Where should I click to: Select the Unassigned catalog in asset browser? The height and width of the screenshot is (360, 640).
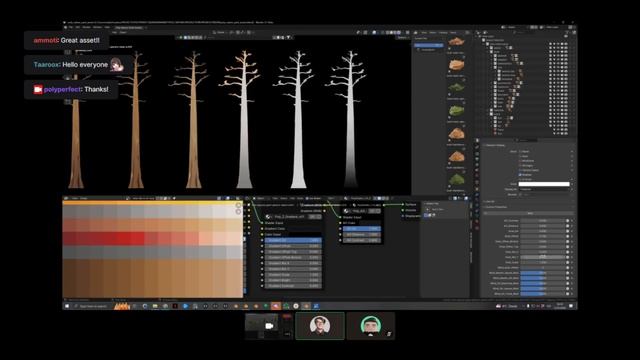click(428, 50)
